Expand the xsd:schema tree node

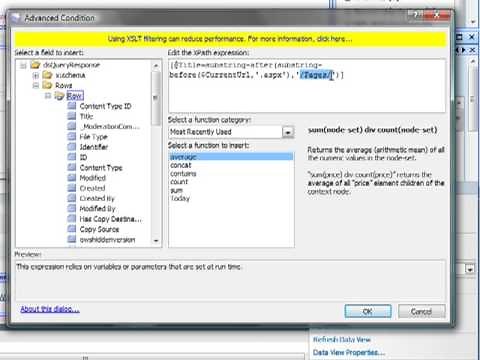click(36, 75)
